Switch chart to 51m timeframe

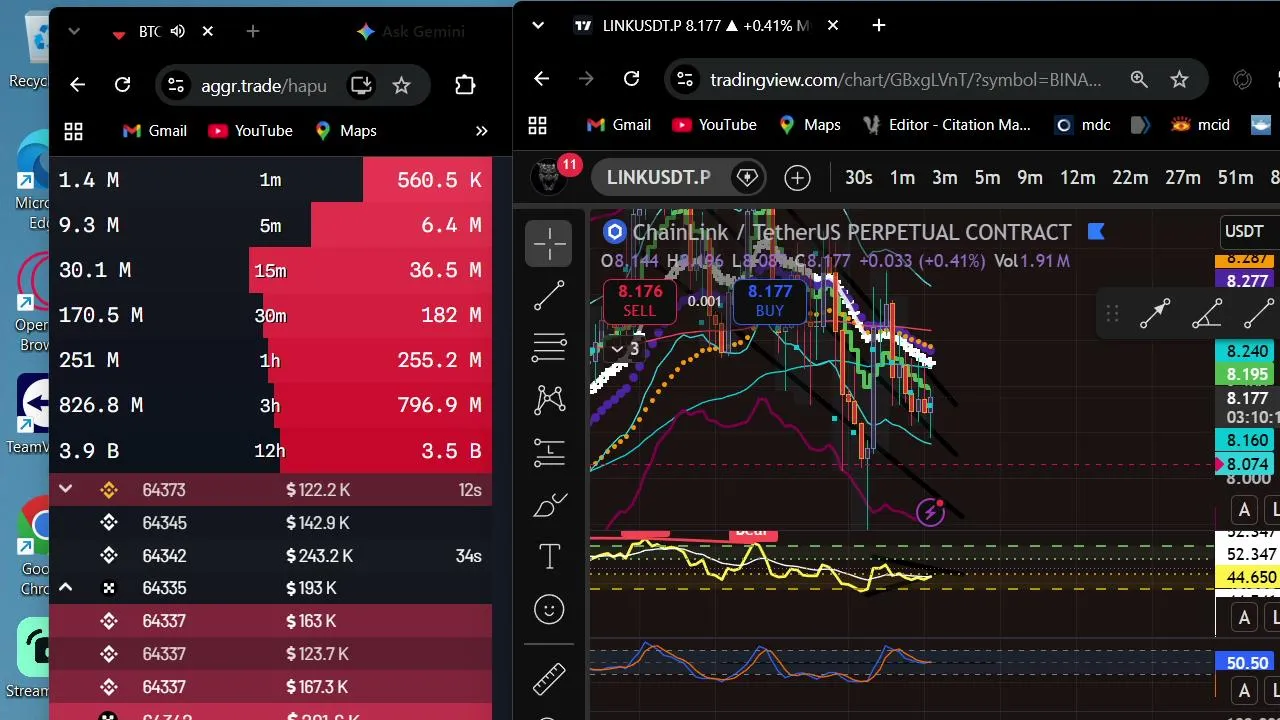tap(1235, 178)
